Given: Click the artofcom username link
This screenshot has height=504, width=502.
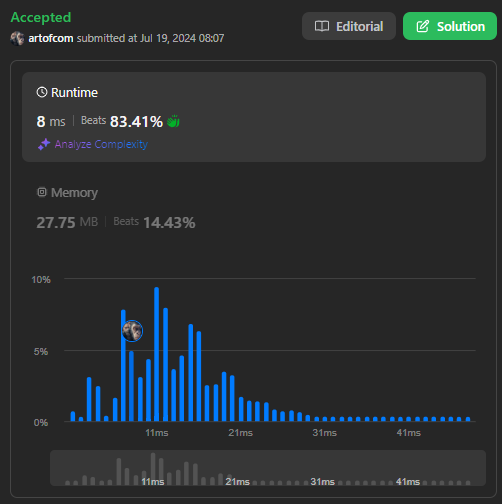Looking at the screenshot, I should pos(51,38).
